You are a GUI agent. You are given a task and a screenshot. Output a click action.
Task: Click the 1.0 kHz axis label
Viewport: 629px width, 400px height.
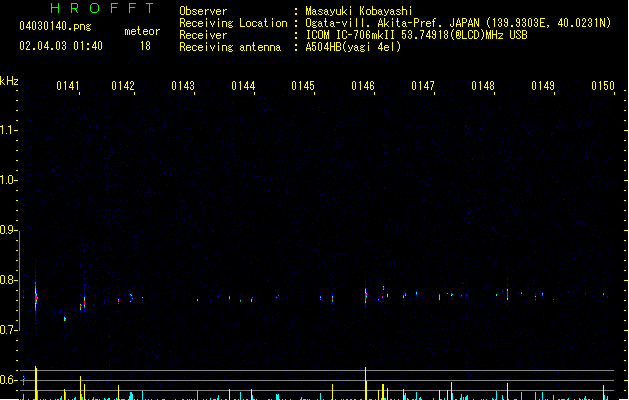click(7, 180)
